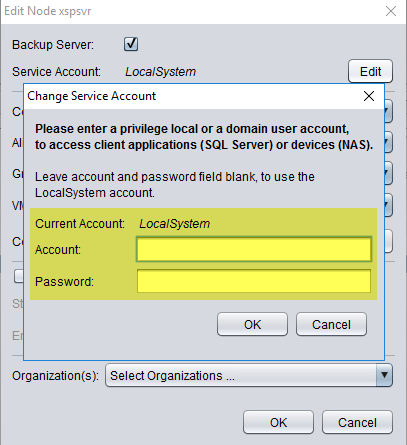Click the Password label
Viewport: 407px width, 445px height.
click(65, 282)
